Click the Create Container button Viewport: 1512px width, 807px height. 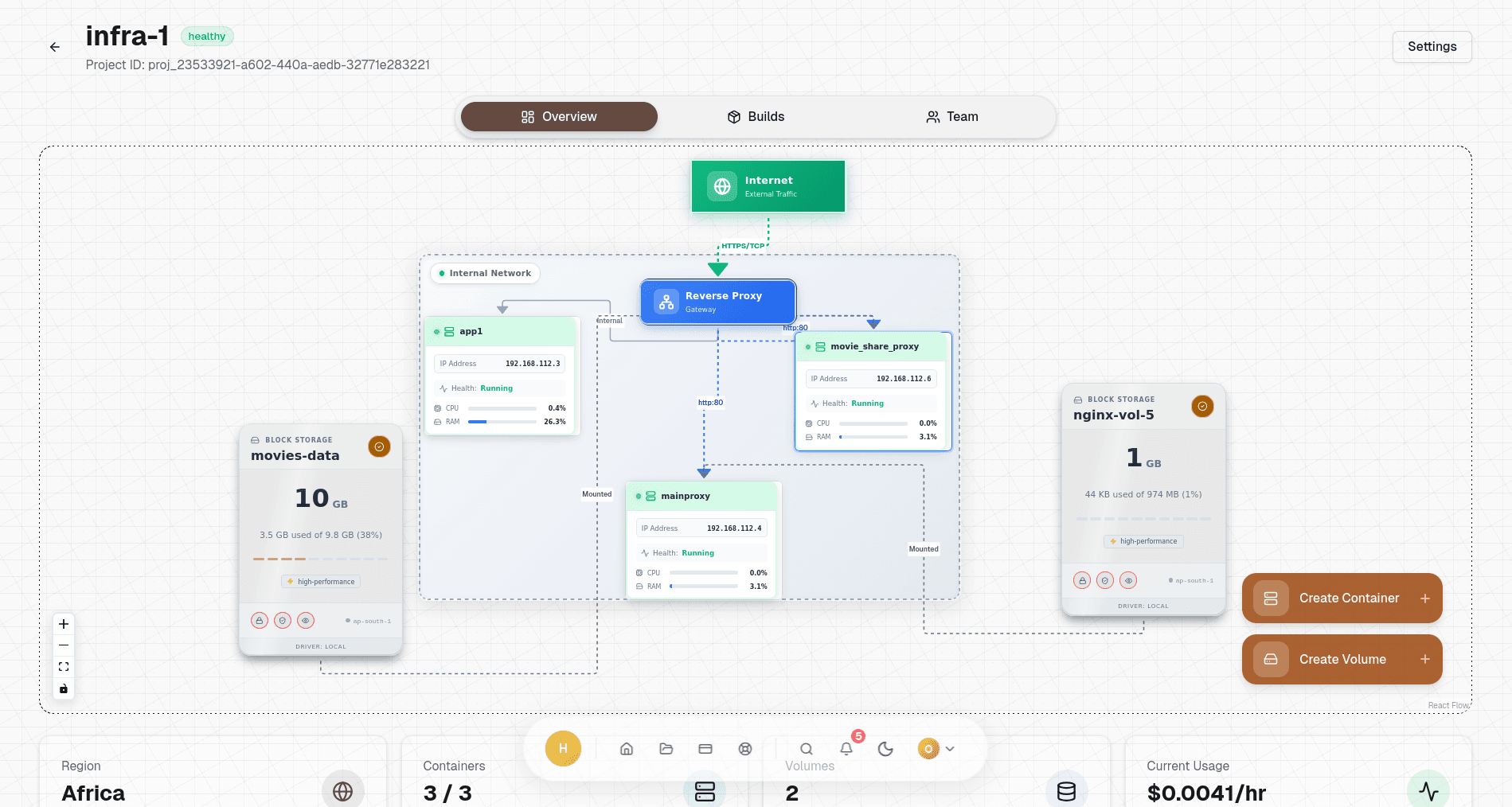click(x=1342, y=598)
